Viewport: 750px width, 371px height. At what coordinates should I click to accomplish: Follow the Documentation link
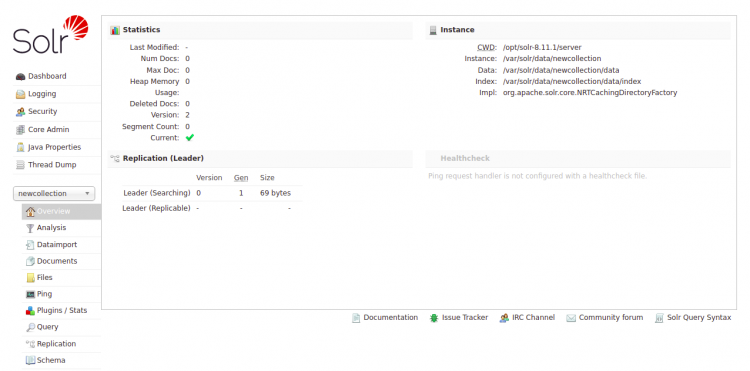click(x=390, y=317)
